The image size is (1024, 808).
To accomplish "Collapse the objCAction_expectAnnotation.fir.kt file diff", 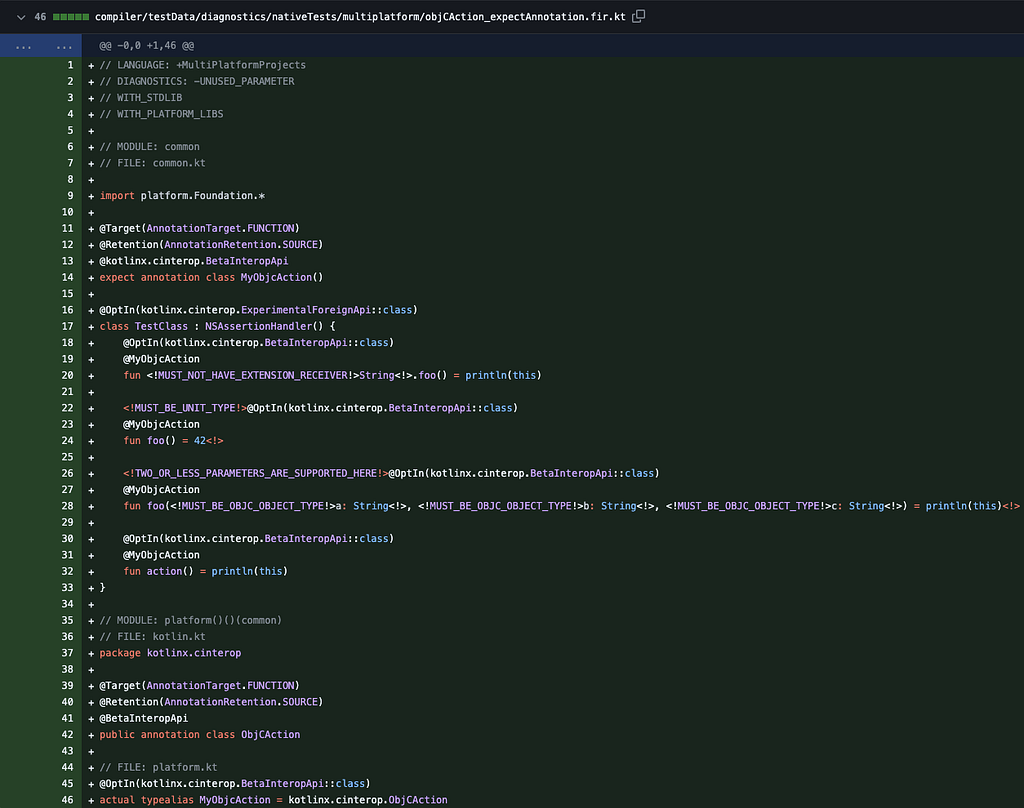I will coord(21,17).
